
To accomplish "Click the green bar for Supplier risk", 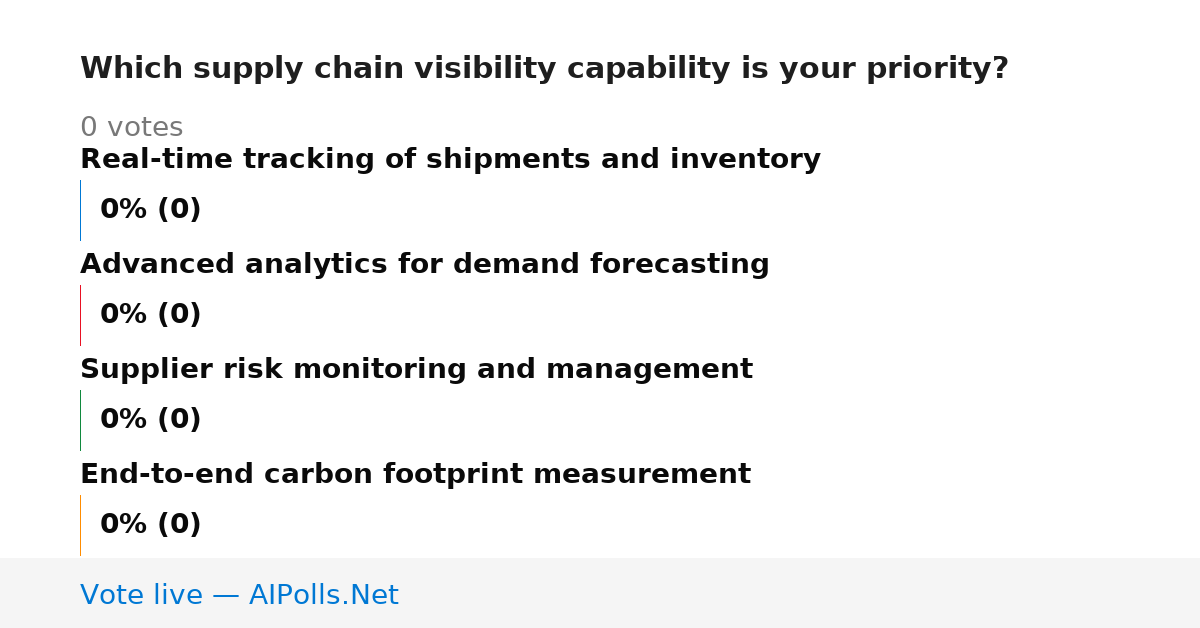I will [x=80, y=420].
